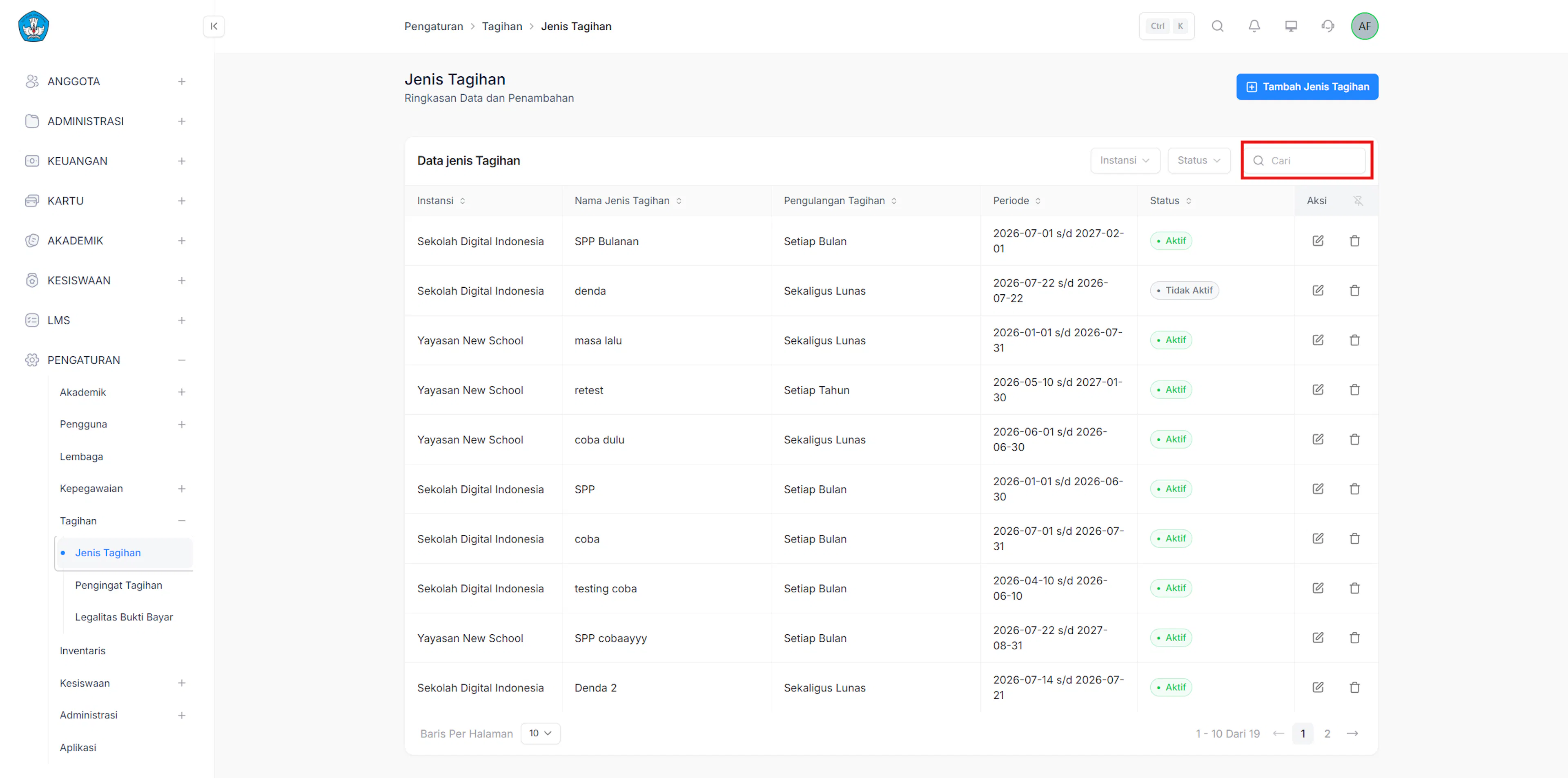Collapse the sidebar with the arrow button
The height and width of the screenshot is (778, 1568).
214,26
